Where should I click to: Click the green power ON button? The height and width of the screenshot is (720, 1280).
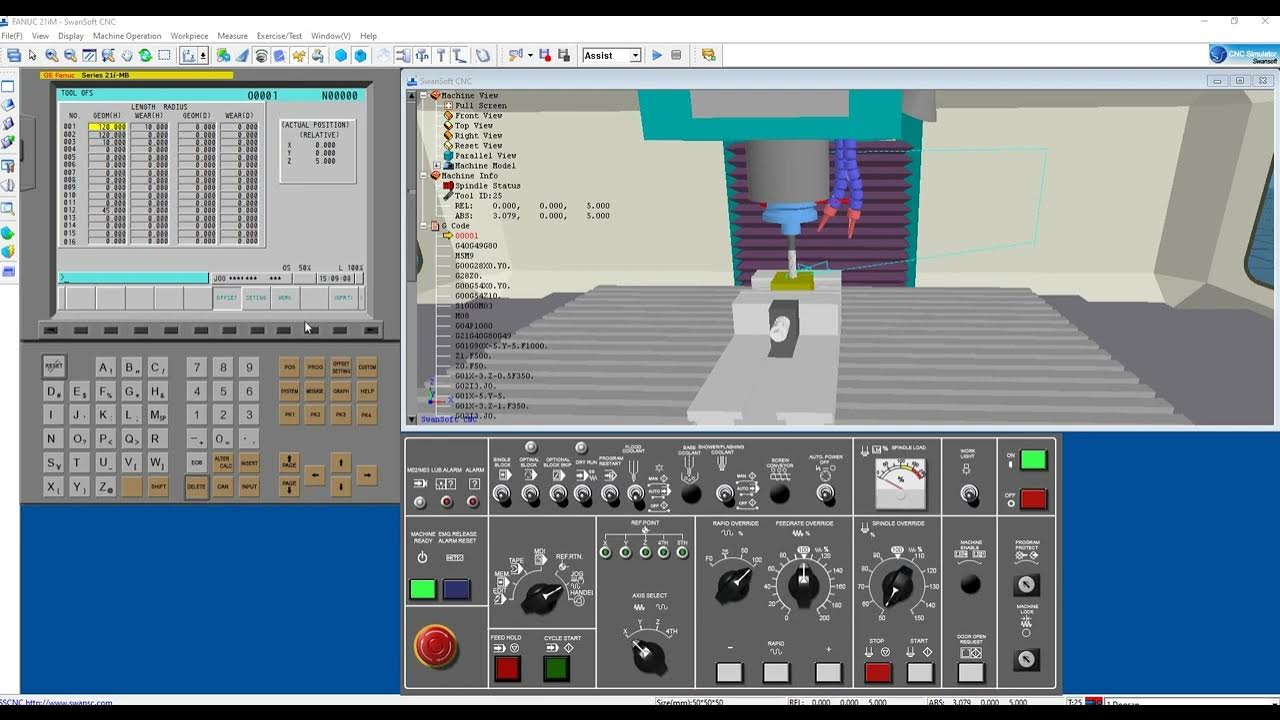[1033, 460]
